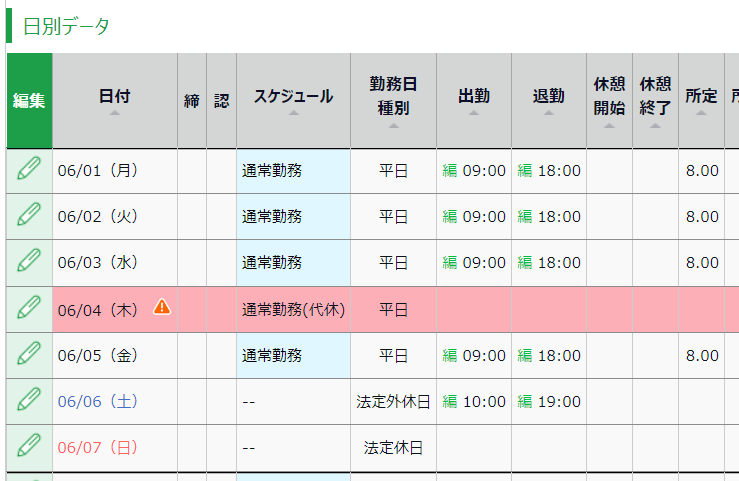The height and width of the screenshot is (481, 739).
Task: Click 編 icon beside 06/01 clock-in 09:00
Action: tap(450, 171)
